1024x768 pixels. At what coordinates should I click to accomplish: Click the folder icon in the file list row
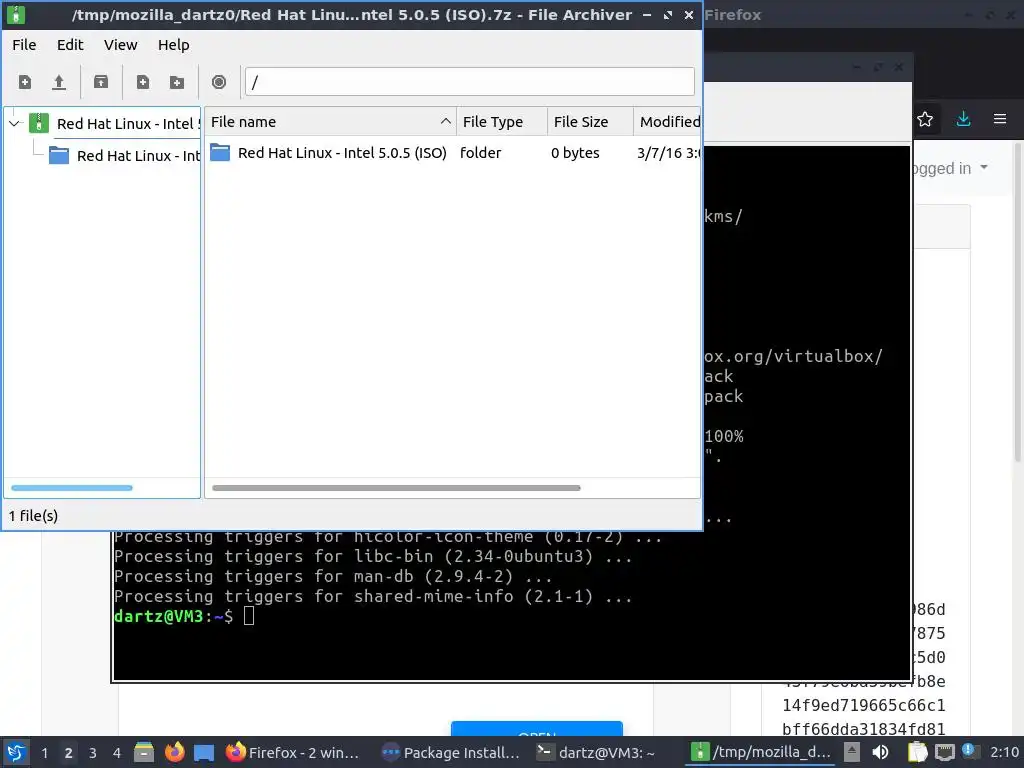(220, 153)
